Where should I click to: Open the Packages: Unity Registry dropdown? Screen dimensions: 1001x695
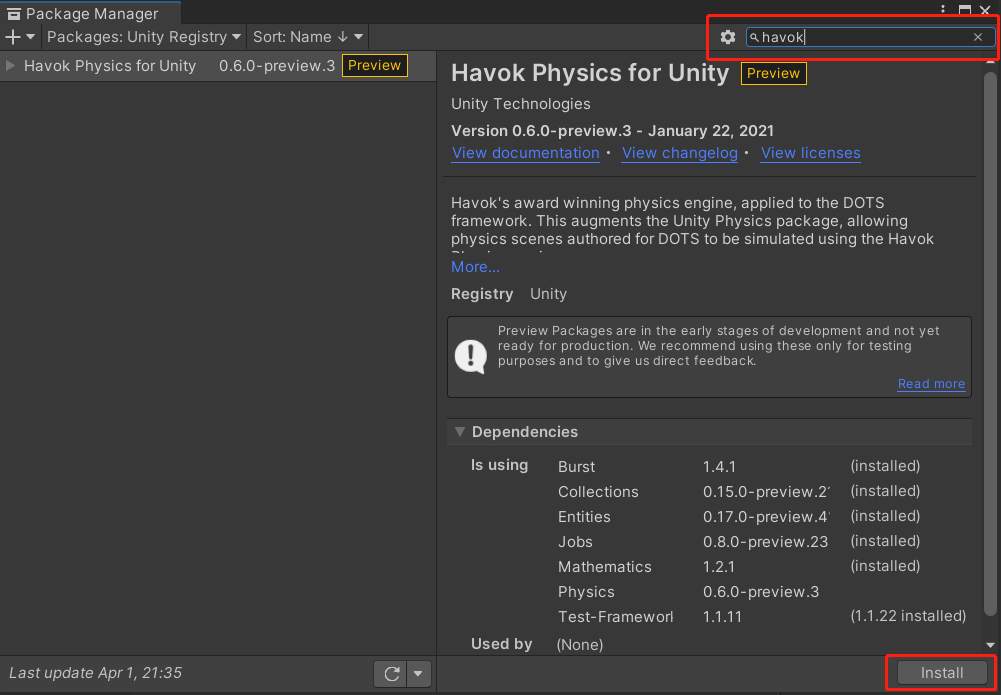[x=144, y=37]
